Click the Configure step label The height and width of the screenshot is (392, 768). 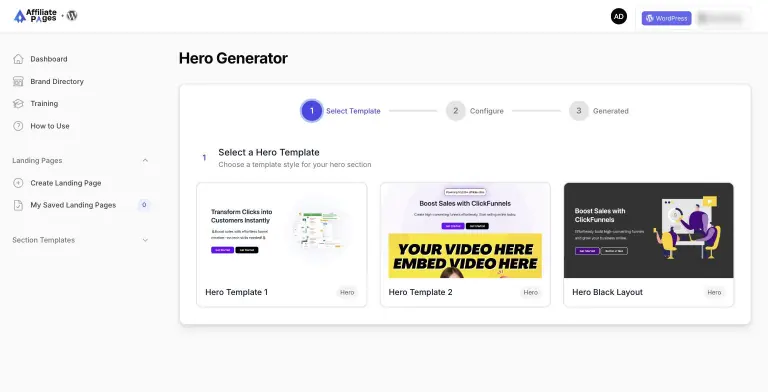point(487,111)
